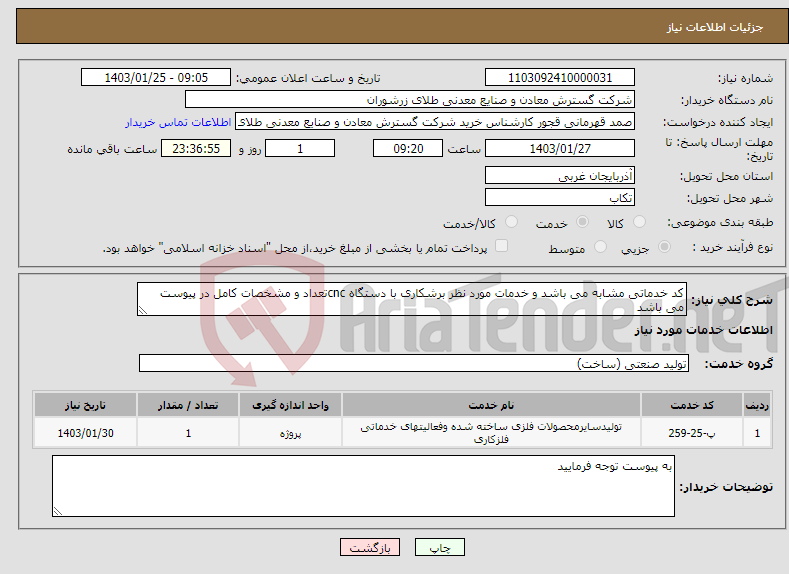Click the چاپ print button

[440, 547]
